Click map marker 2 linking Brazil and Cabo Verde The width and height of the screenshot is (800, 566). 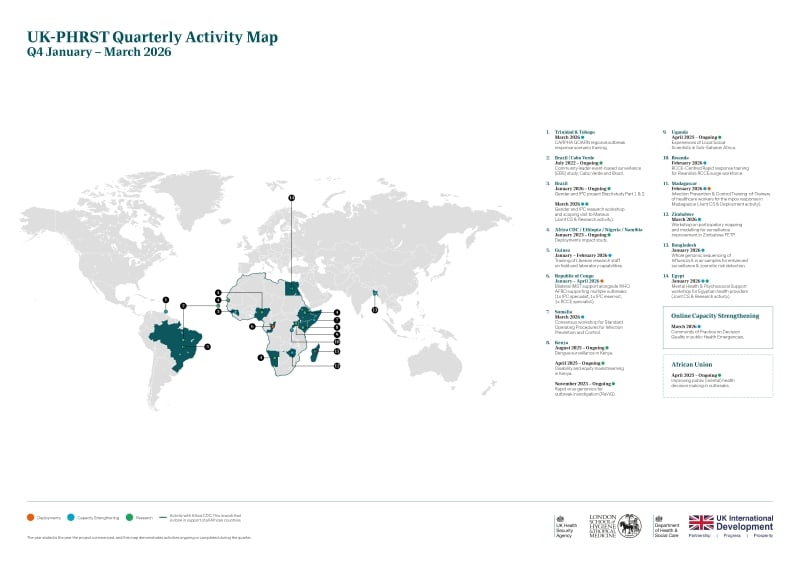click(x=183, y=306)
